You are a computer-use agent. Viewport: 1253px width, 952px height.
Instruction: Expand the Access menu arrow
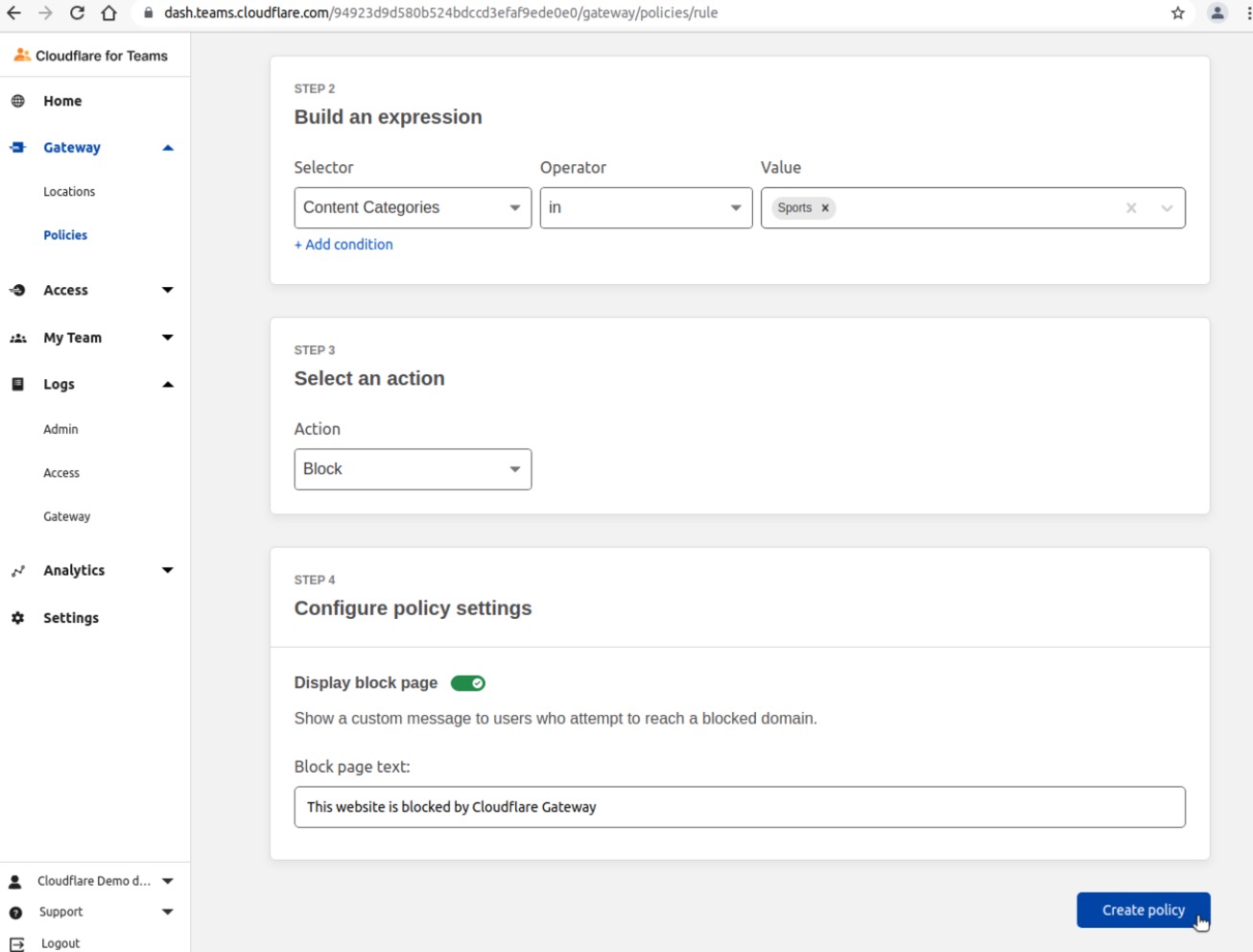click(x=168, y=290)
